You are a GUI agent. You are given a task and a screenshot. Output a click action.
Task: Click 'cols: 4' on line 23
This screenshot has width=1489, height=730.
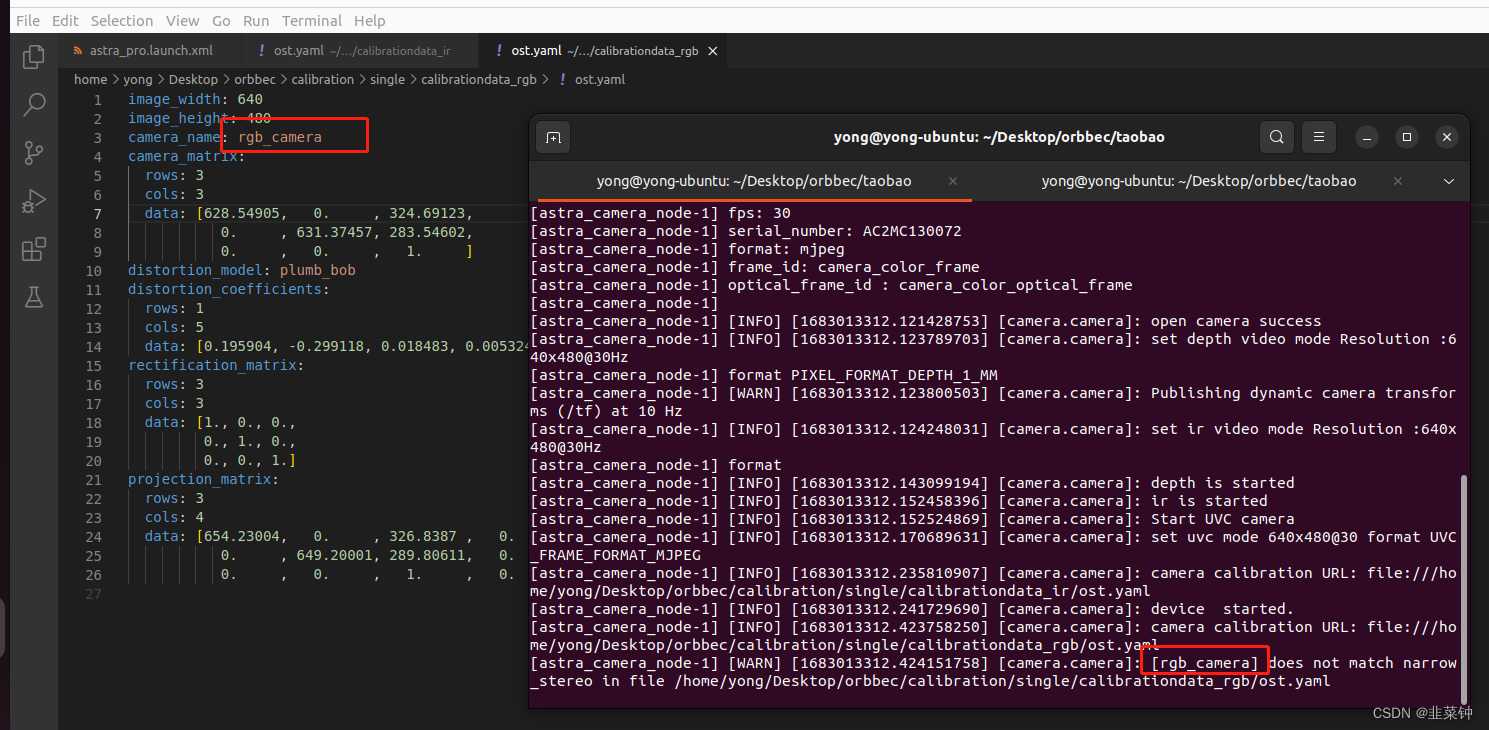(175, 517)
